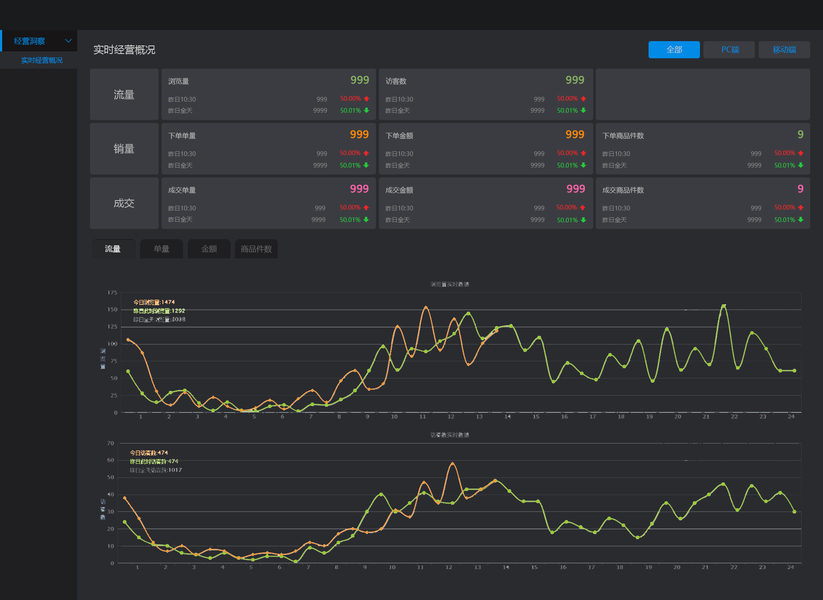Click the 50.01% value in 访客数 card

(x=567, y=110)
